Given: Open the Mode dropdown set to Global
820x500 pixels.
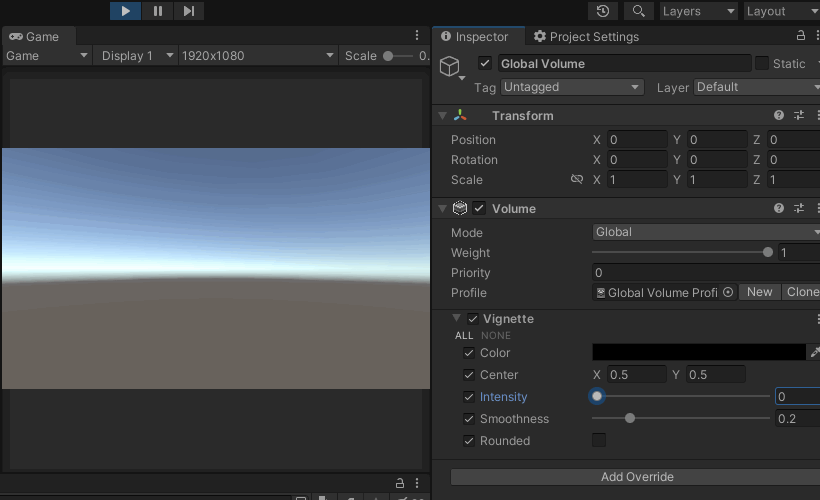Looking at the screenshot, I should point(705,232).
